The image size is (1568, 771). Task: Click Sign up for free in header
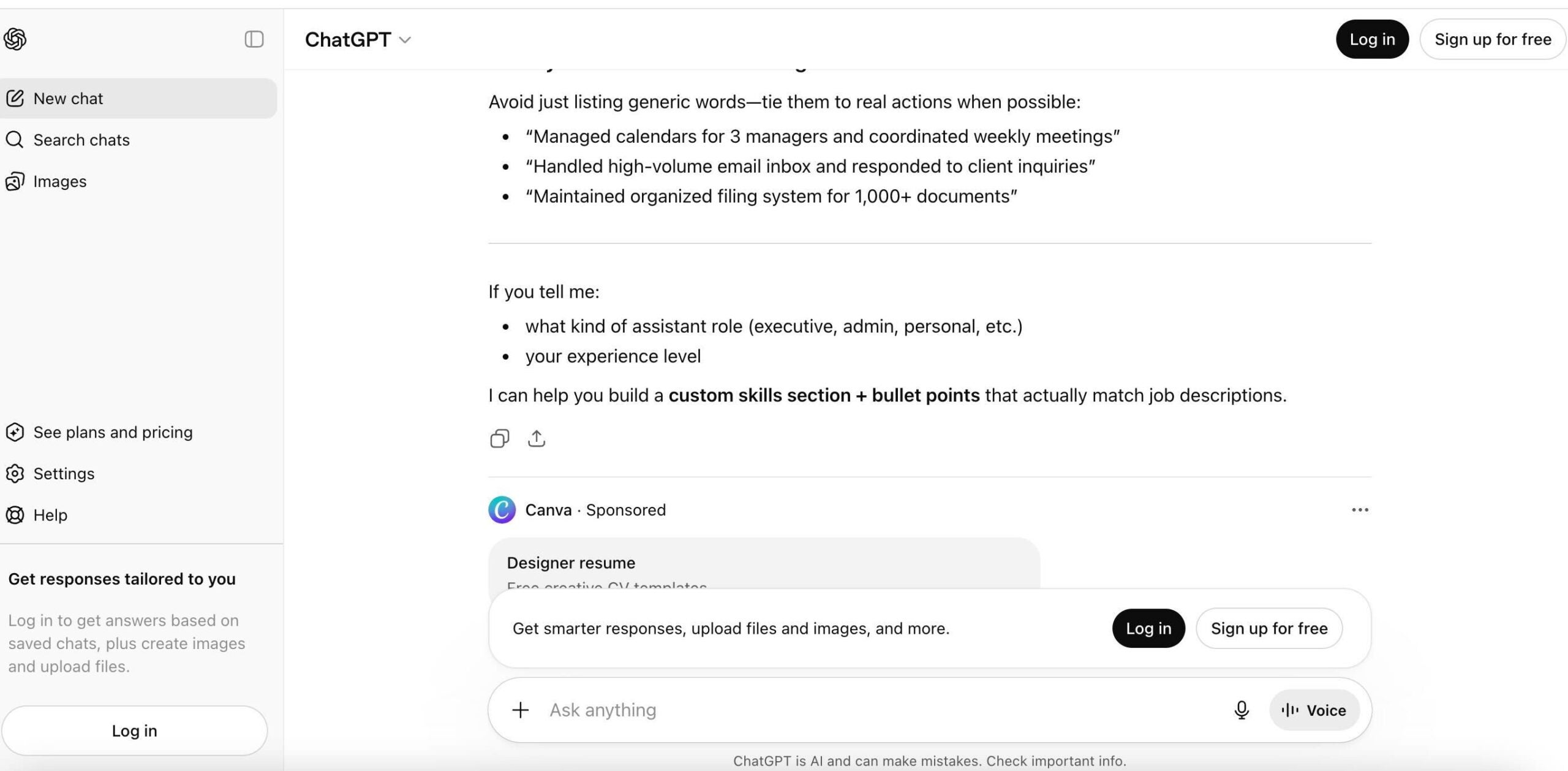[1492, 39]
